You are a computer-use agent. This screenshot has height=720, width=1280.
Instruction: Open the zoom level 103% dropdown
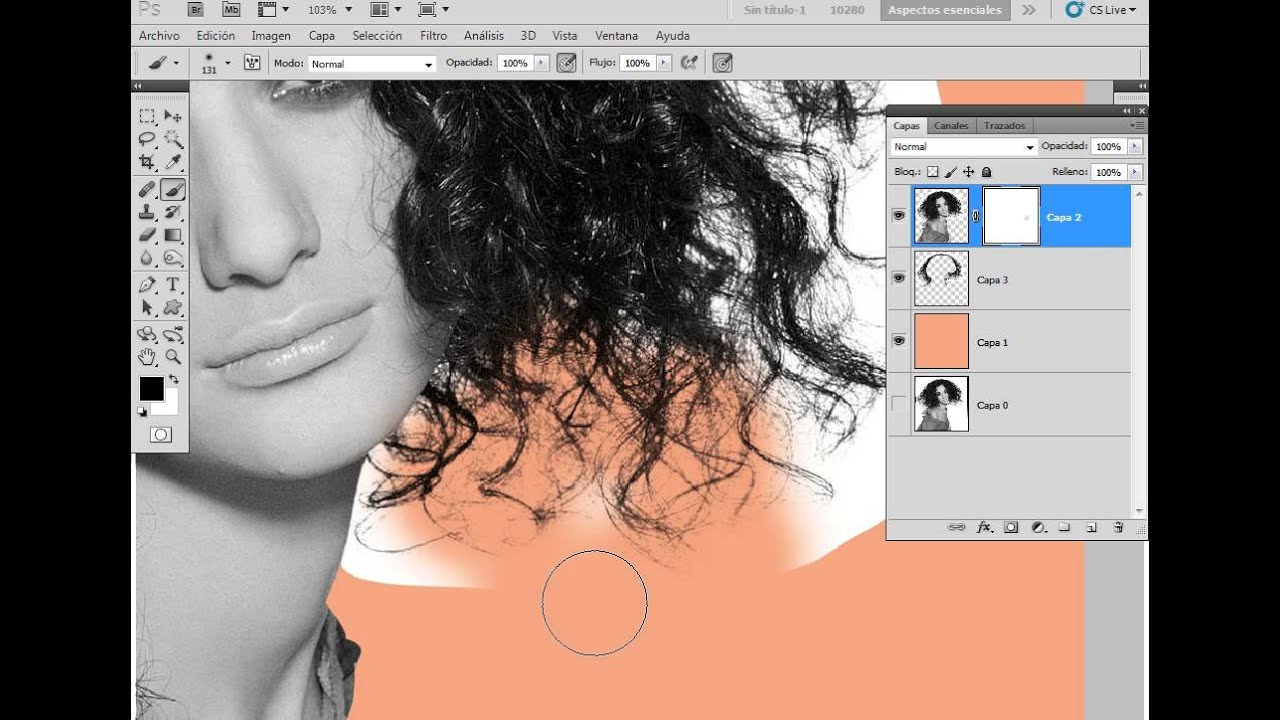tap(349, 10)
